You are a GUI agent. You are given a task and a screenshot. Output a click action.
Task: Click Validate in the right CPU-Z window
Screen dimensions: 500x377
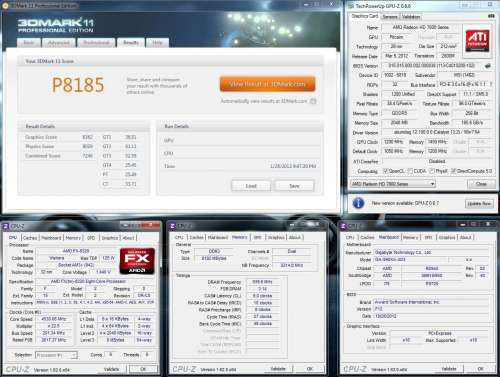click(449, 369)
